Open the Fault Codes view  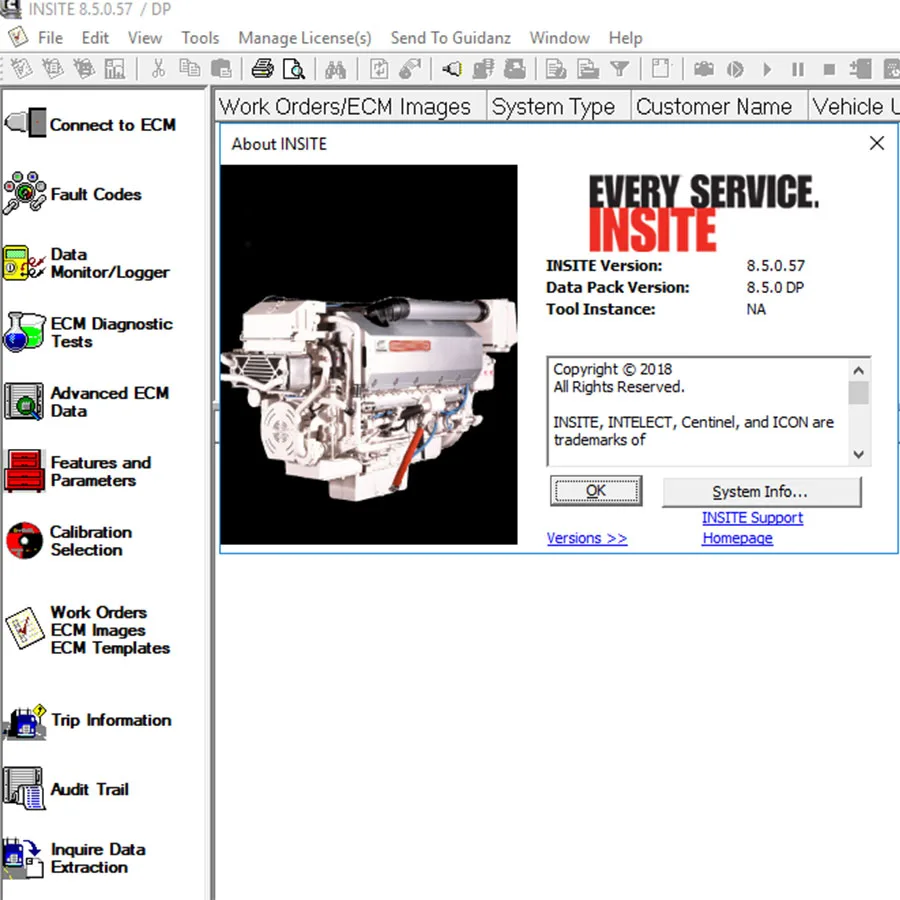point(73,194)
